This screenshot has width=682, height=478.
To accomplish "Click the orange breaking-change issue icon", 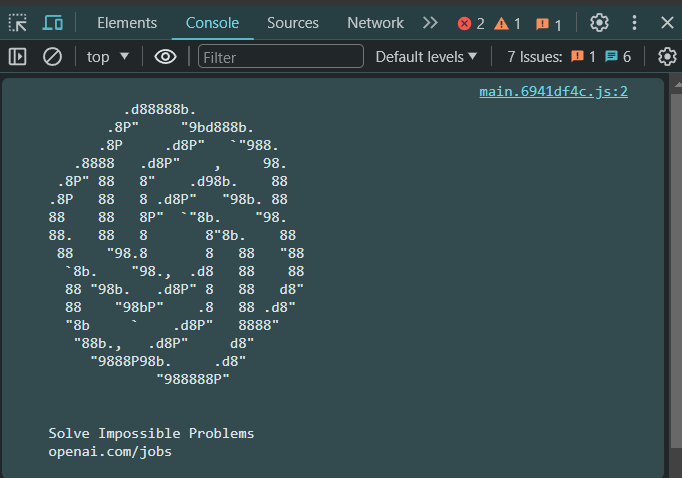I will pos(577,57).
